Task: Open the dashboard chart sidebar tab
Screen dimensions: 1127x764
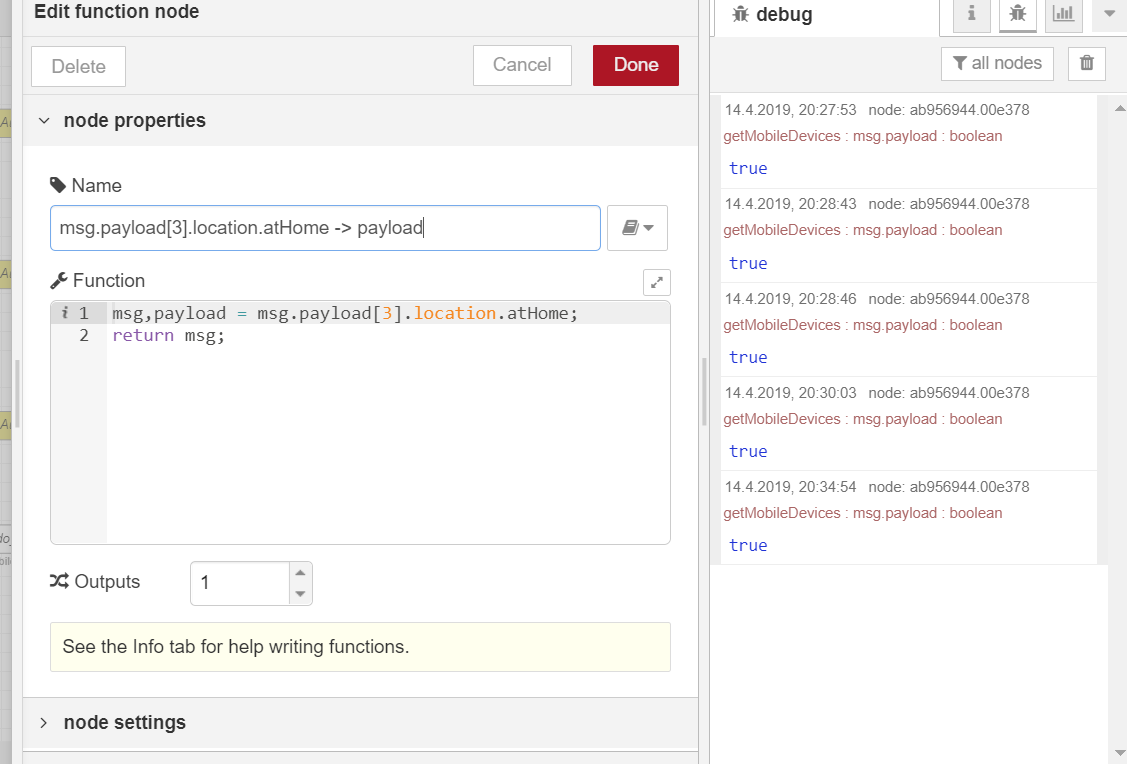Action: click(1063, 14)
